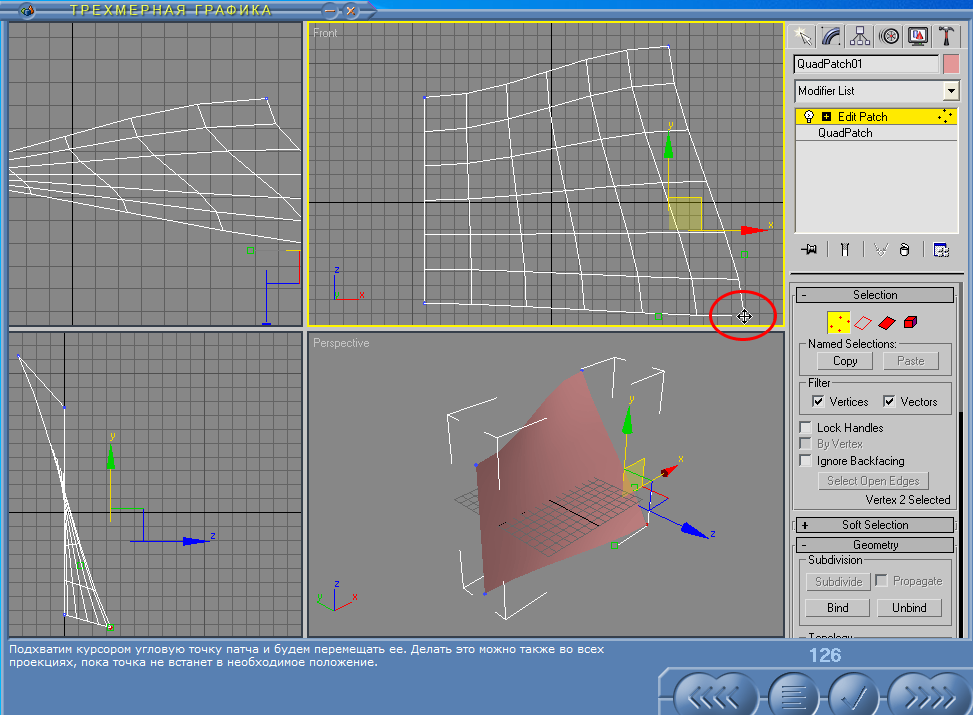Open the Motion command panel tab
973x715 pixels.
point(889,37)
